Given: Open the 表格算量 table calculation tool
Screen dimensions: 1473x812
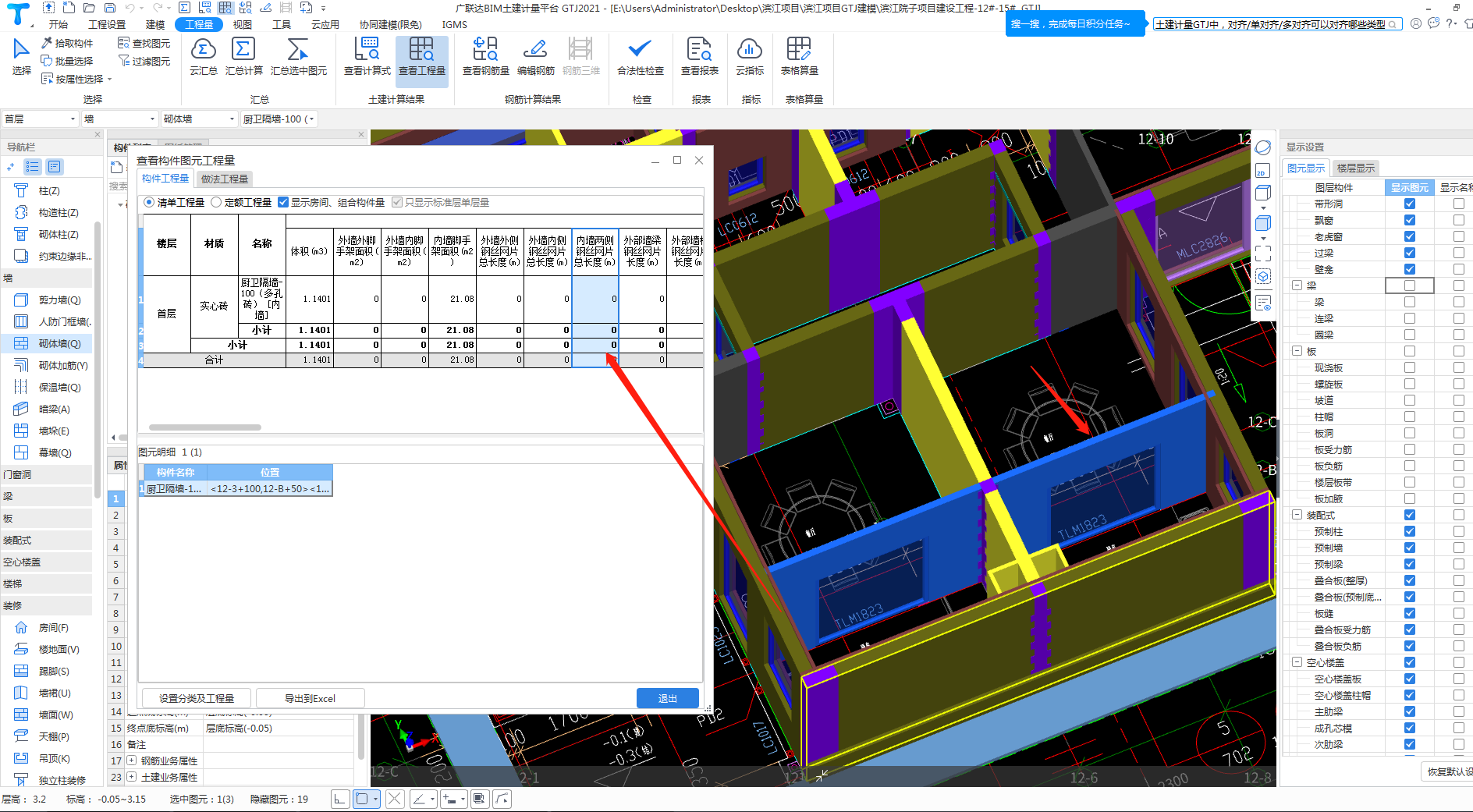Looking at the screenshot, I should click(799, 56).
